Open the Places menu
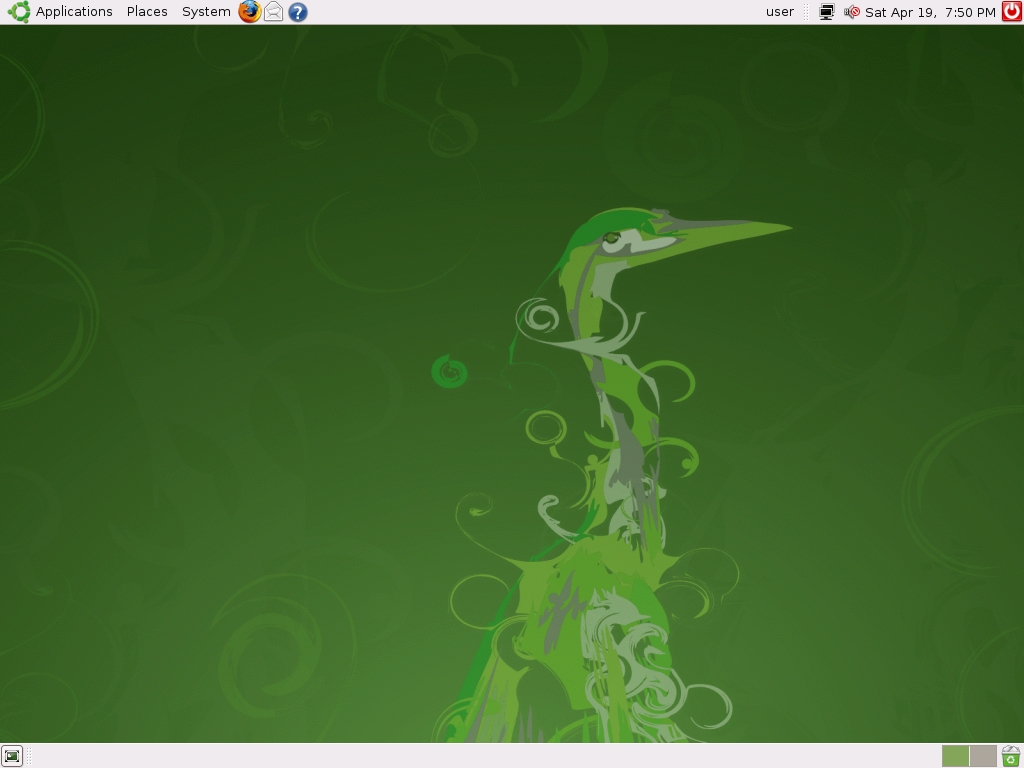1024x768 pixels. (x=147, y=12)
